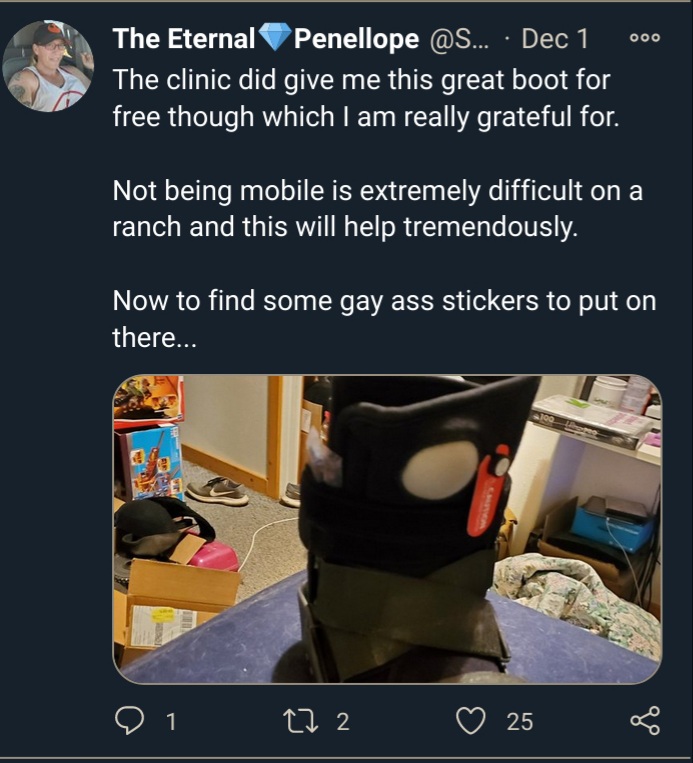Viewport: 693px width, 763px height.
Task: Open the share icon for this tweet
Action: point(645,721)
